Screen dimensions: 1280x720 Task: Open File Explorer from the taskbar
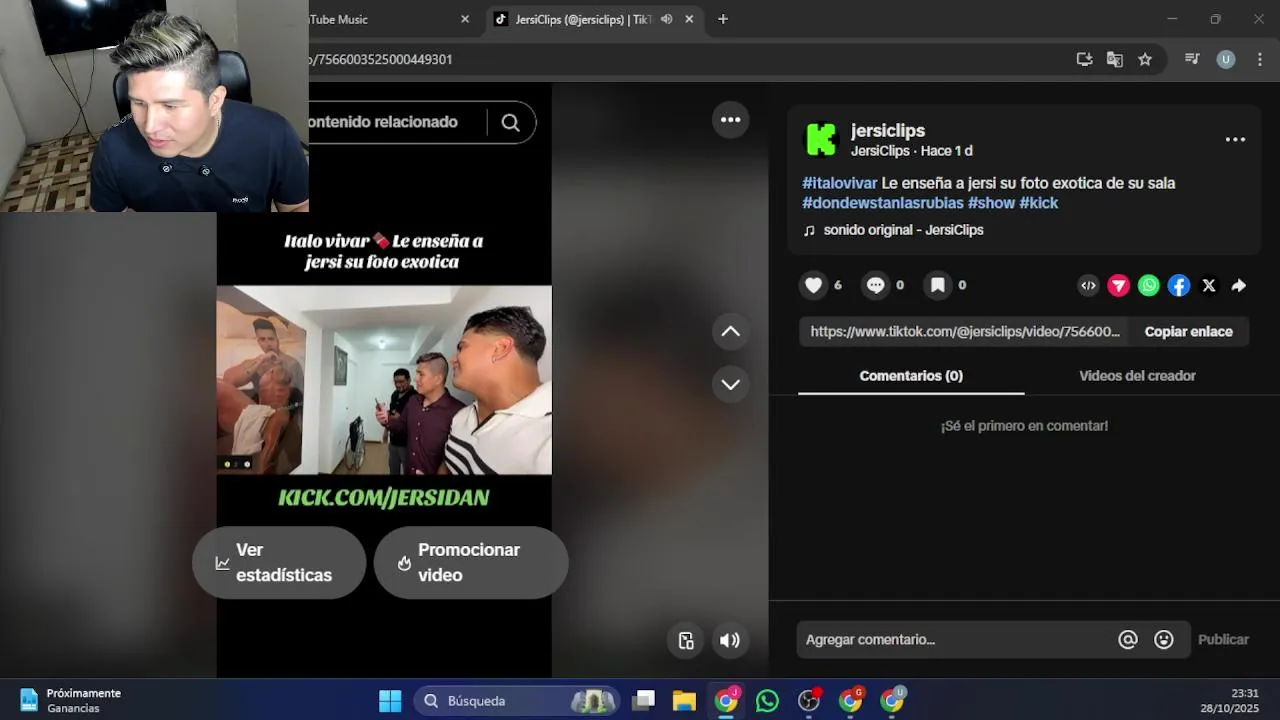[684, 701]
